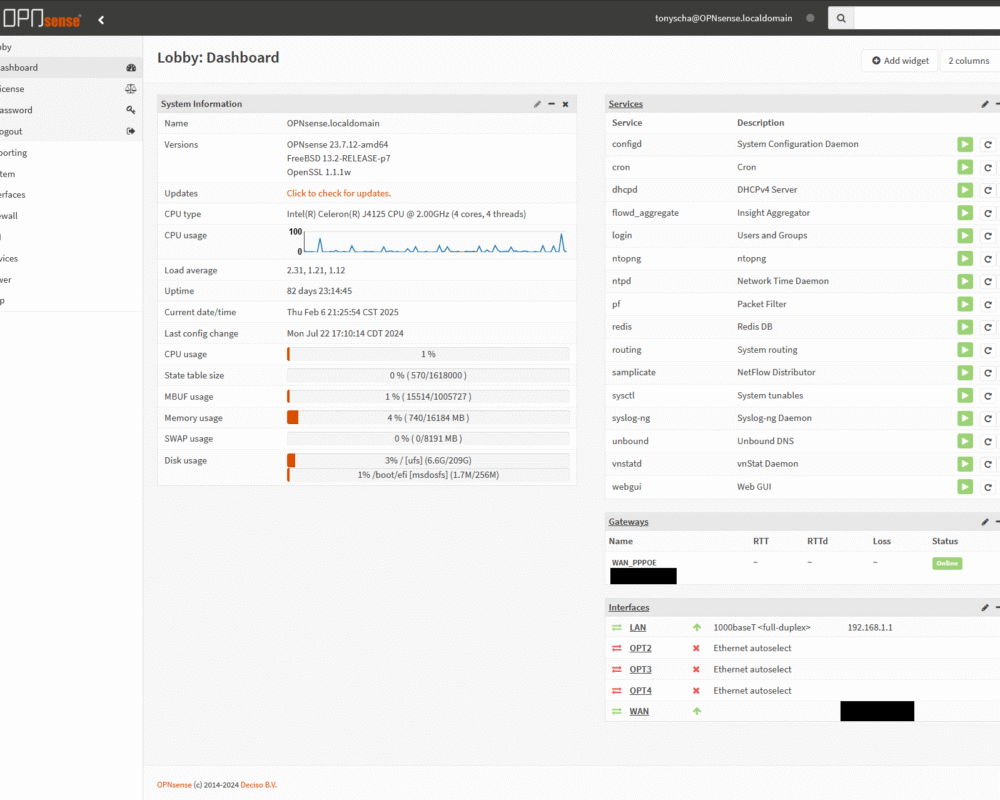
Task: Click the OPNsense logo
Action: pos(41,19)
